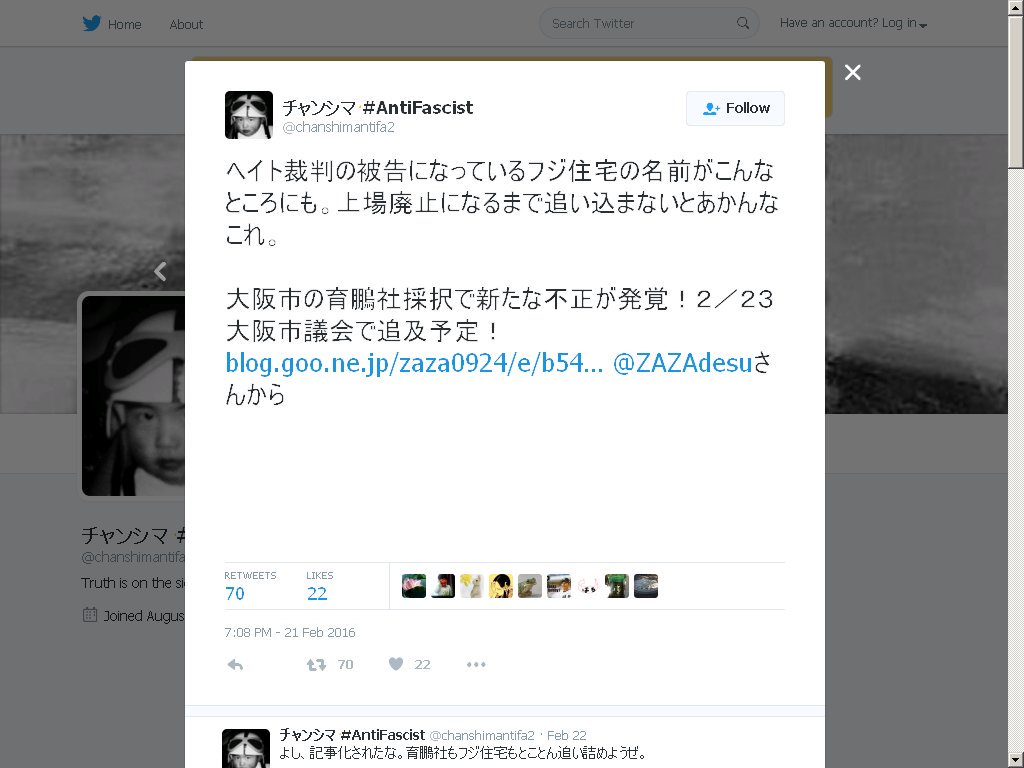Click the tweet author's avatar thumbnail
This screenshot has width=1024, height=768.
tap(249, 115)
